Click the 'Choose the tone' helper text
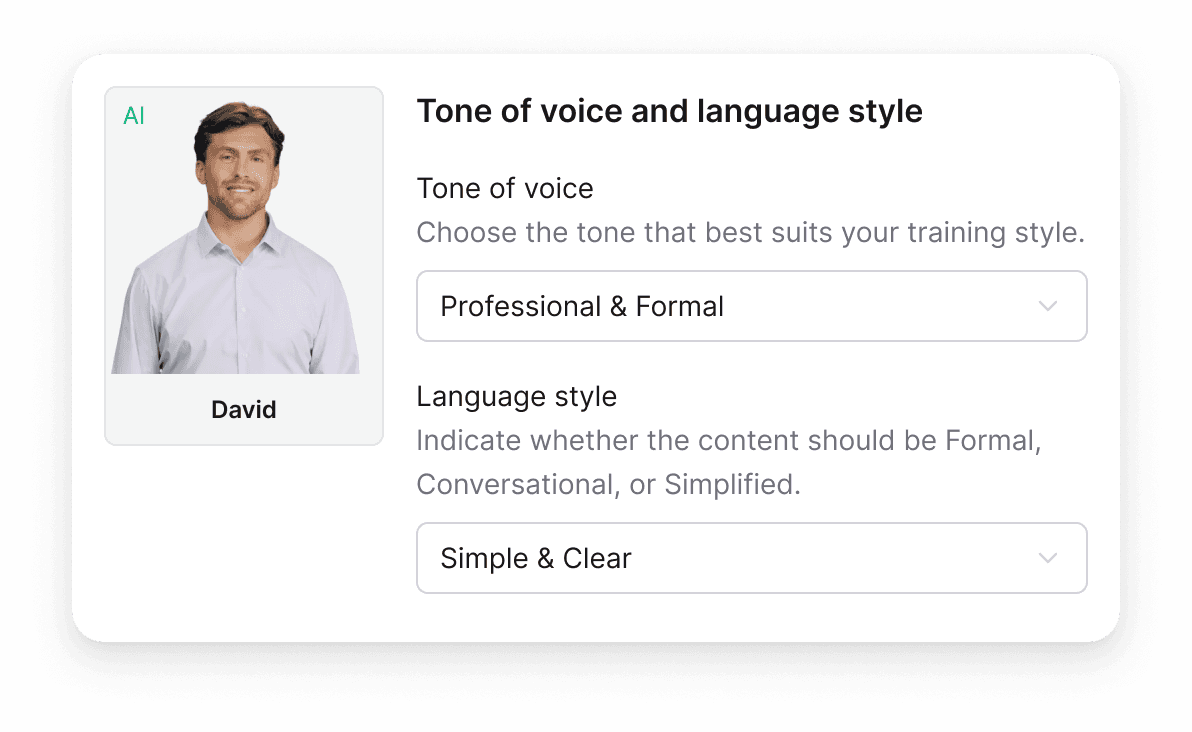Image resolution: width=1192 pixels, height=732 pixels. 750,233
